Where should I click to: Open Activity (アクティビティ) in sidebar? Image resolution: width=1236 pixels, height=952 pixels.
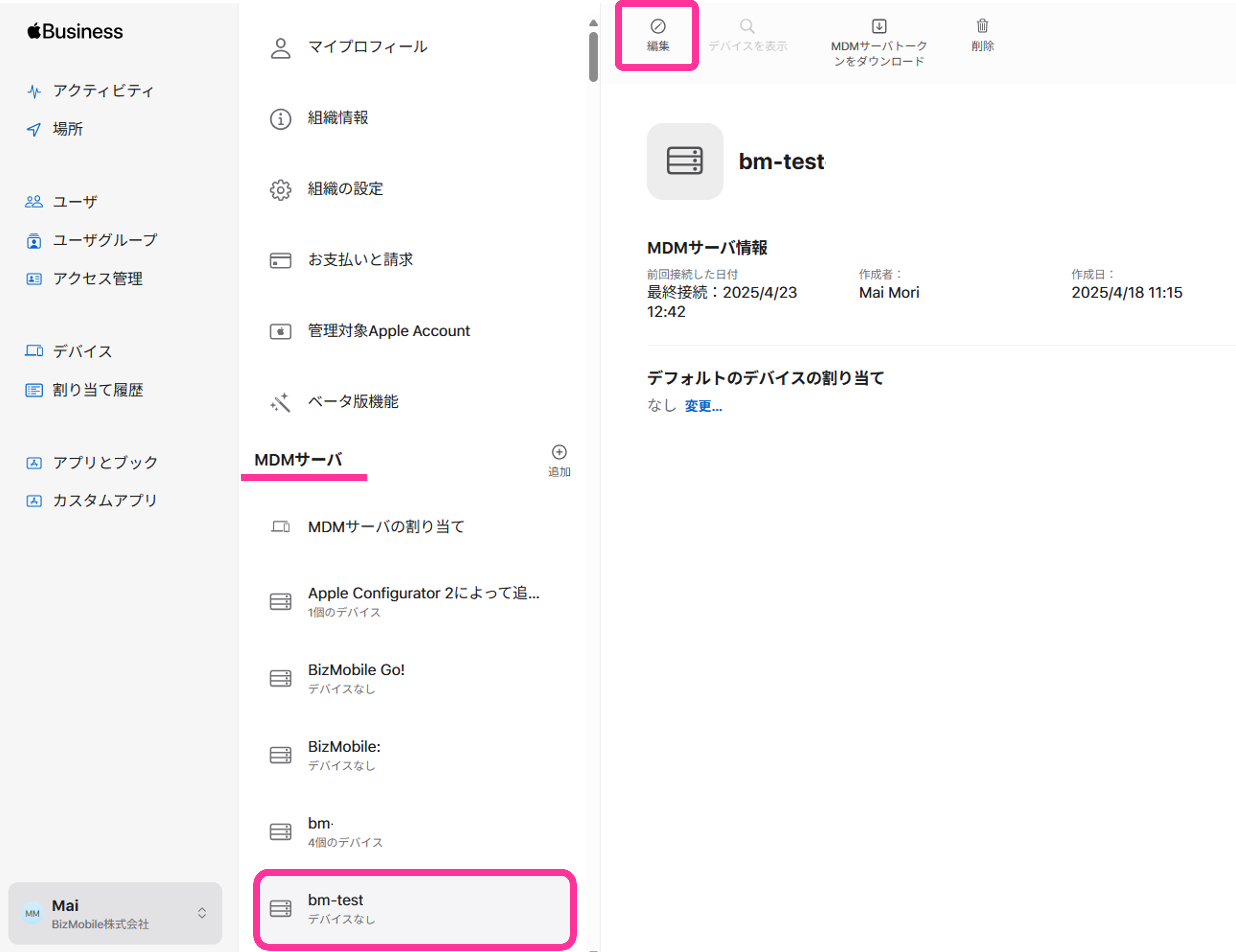point(103,91)
